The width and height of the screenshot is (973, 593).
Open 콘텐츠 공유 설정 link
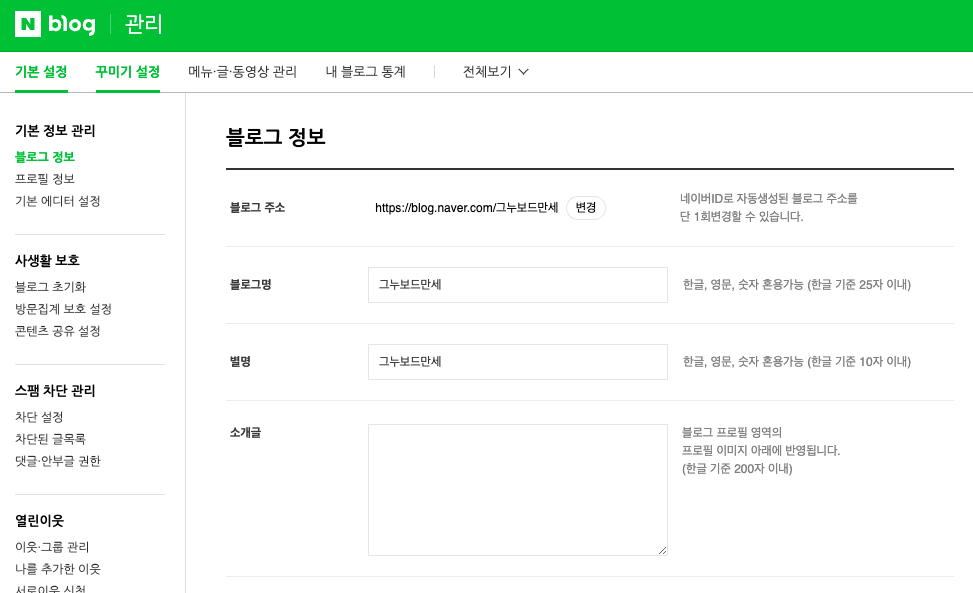tap(58, 331)
